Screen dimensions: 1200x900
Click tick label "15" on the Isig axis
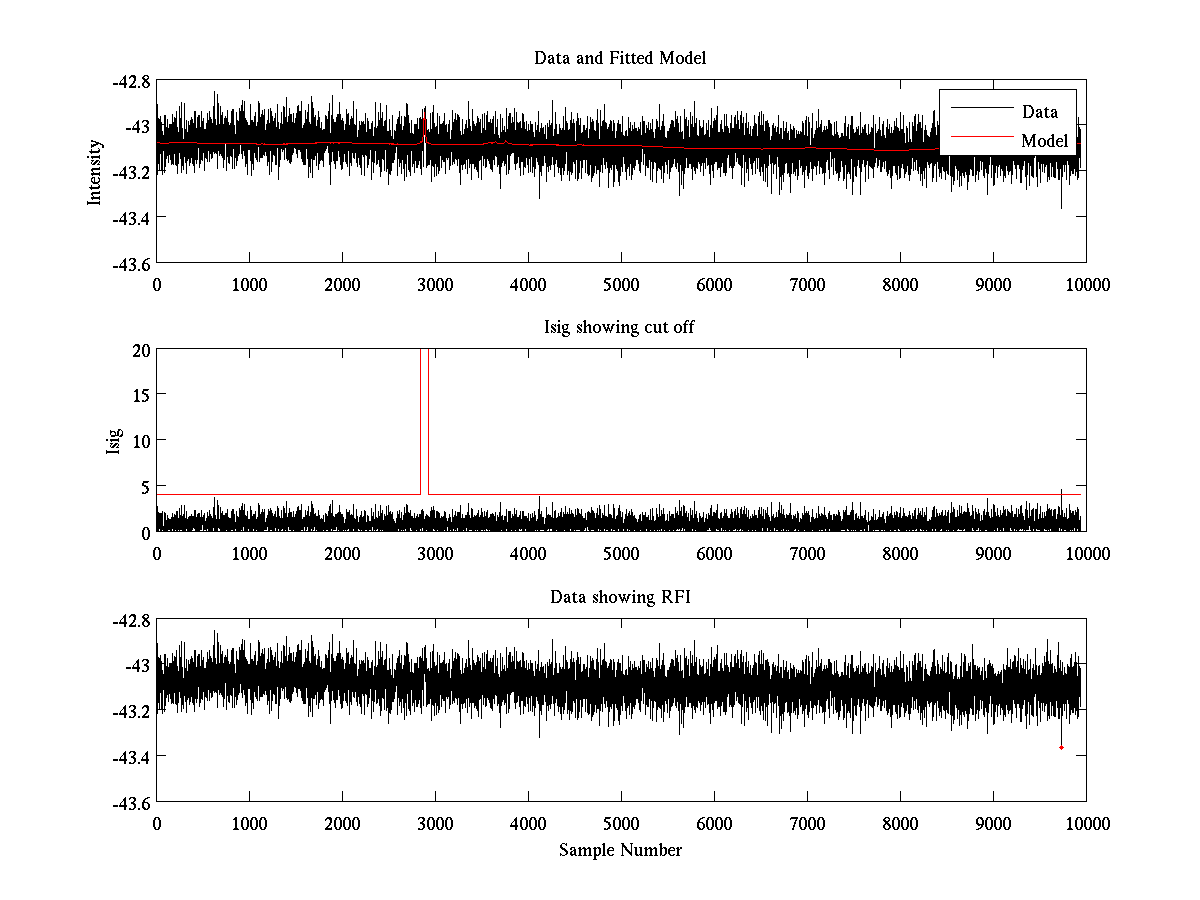click(x=140, y=395)
